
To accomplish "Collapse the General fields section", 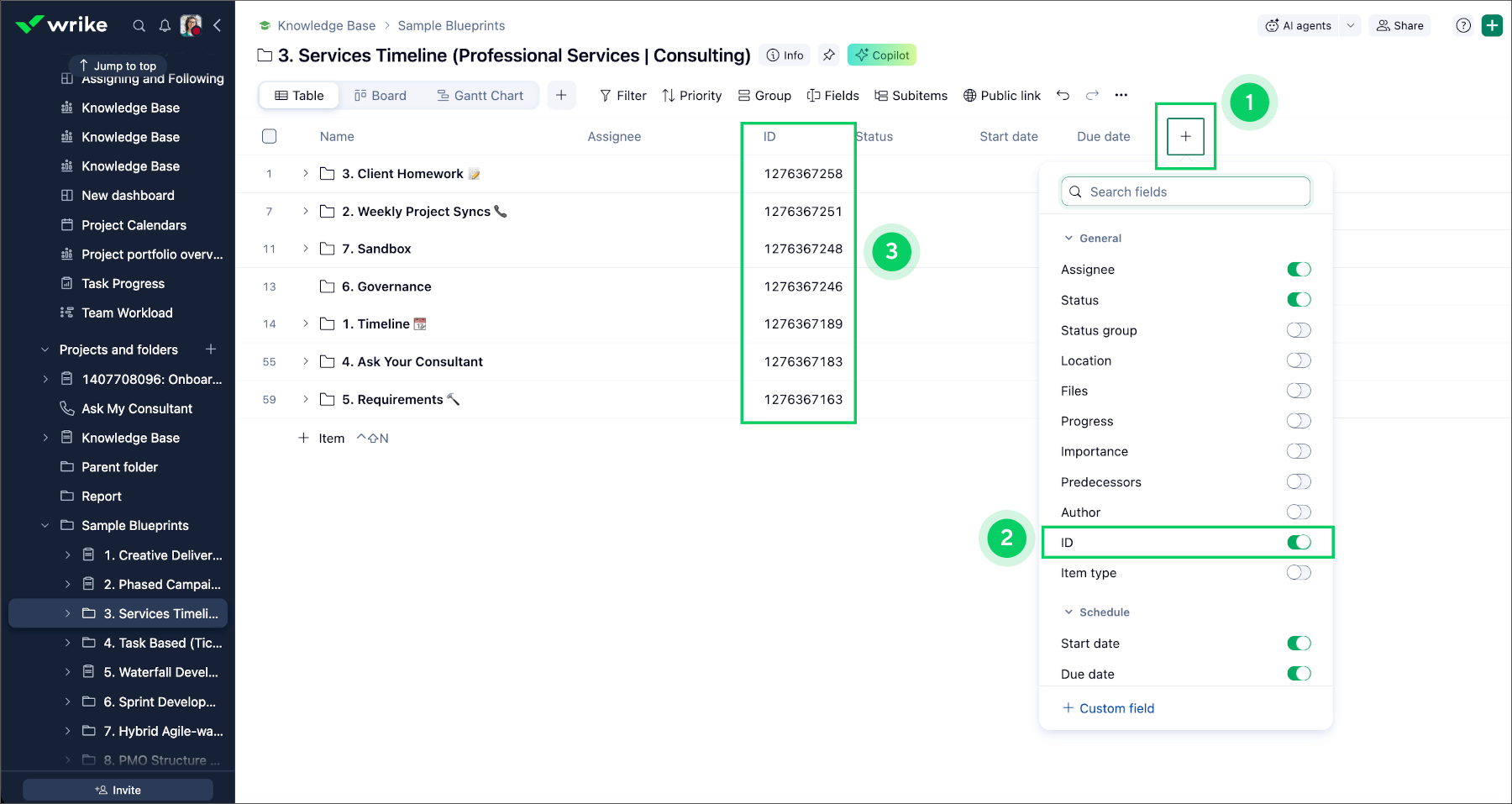I will click(1068, 239).
